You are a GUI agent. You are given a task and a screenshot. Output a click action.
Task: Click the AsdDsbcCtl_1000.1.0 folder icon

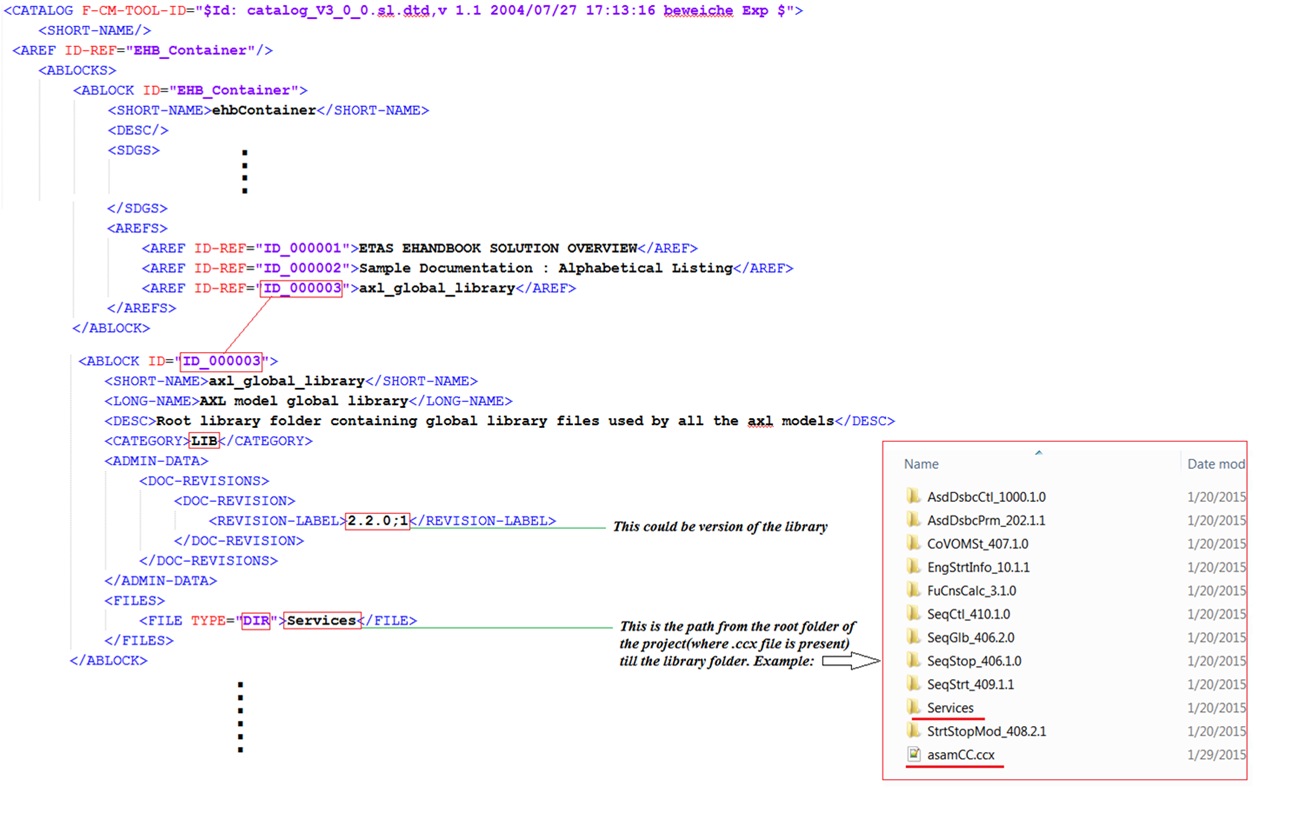pos(913,497)
